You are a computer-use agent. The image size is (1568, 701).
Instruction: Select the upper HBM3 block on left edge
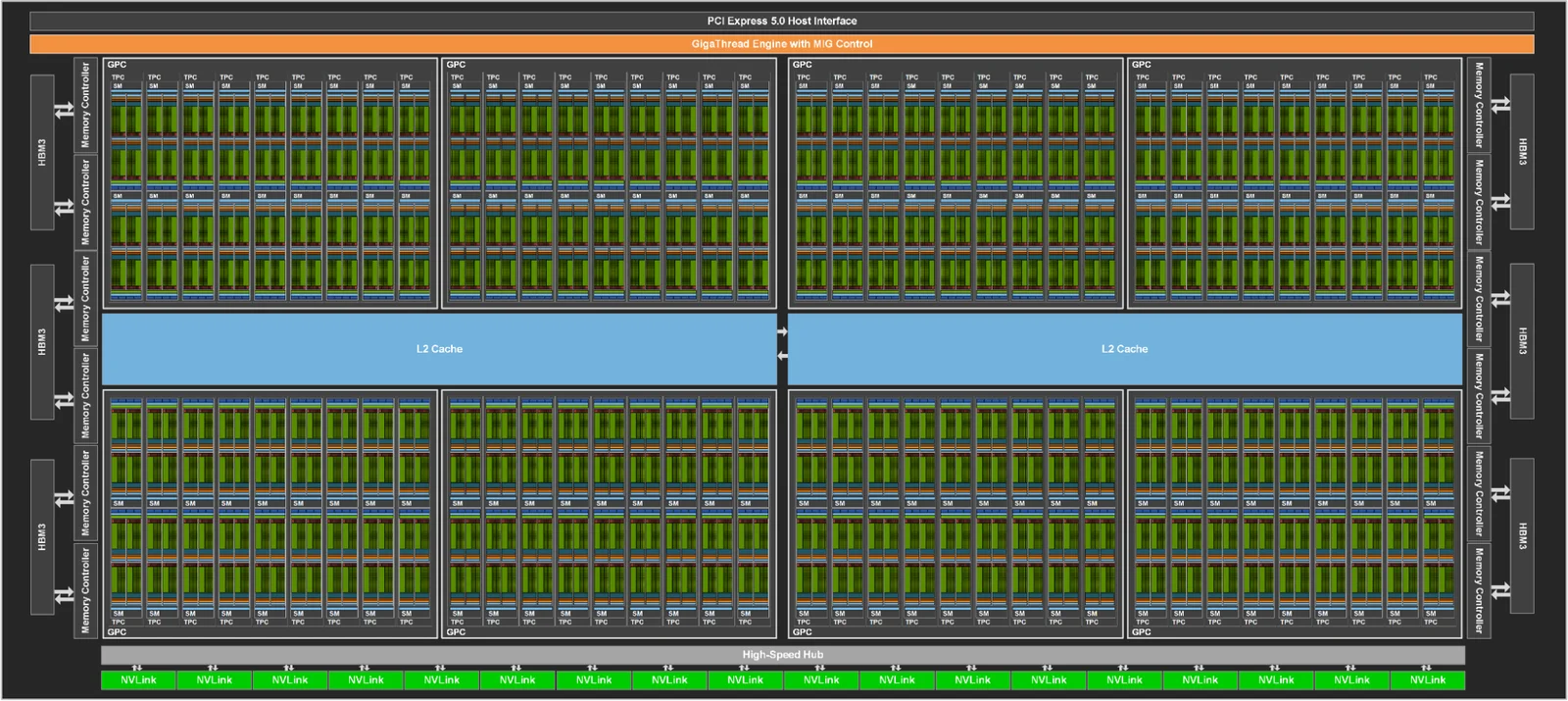[x=42, y=153]
